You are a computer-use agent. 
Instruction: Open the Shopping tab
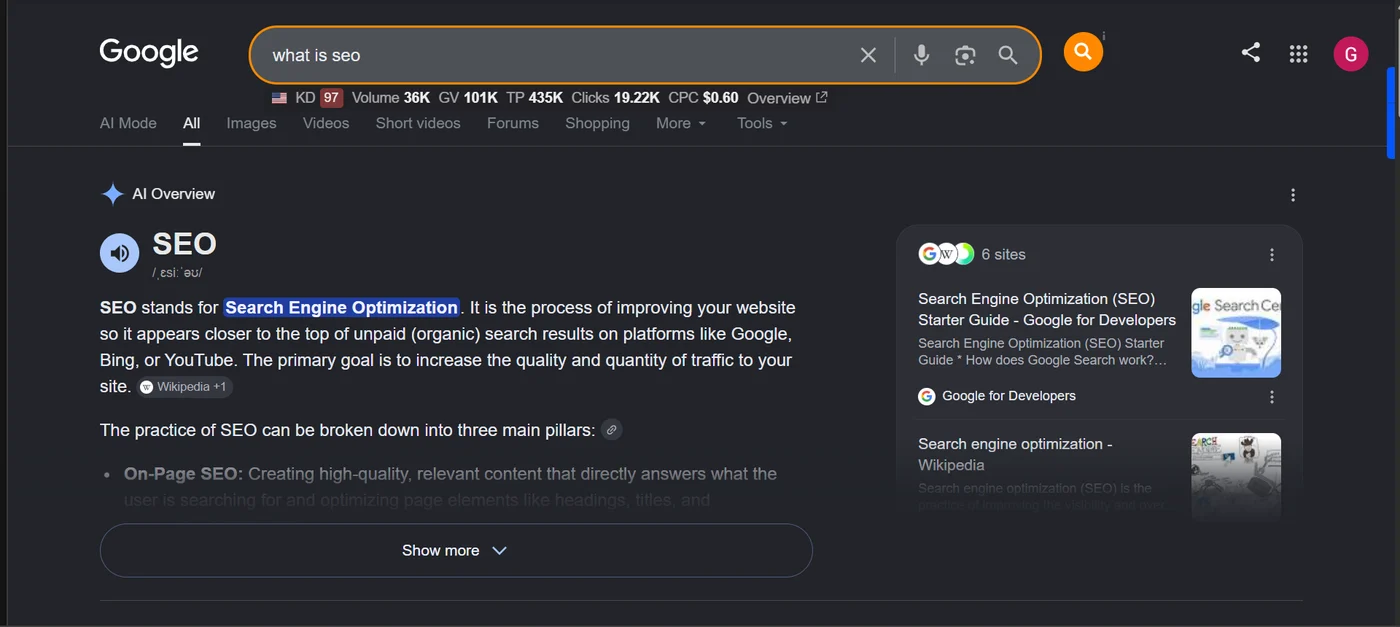click(x=597, y=123)
